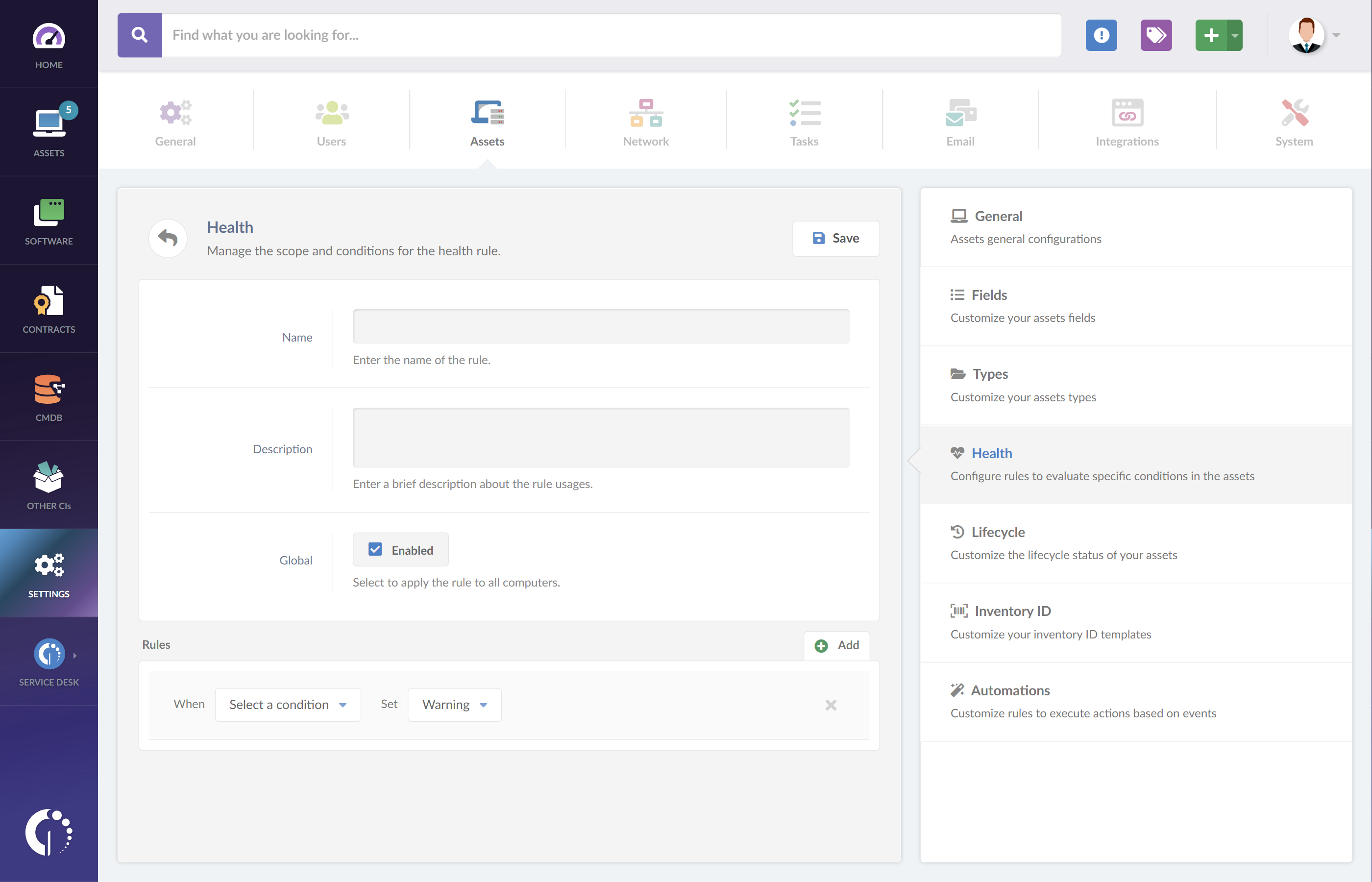Open the Contracts section
The height and width of the screenshot is (882, 1372).
click(x=49, y=308)
